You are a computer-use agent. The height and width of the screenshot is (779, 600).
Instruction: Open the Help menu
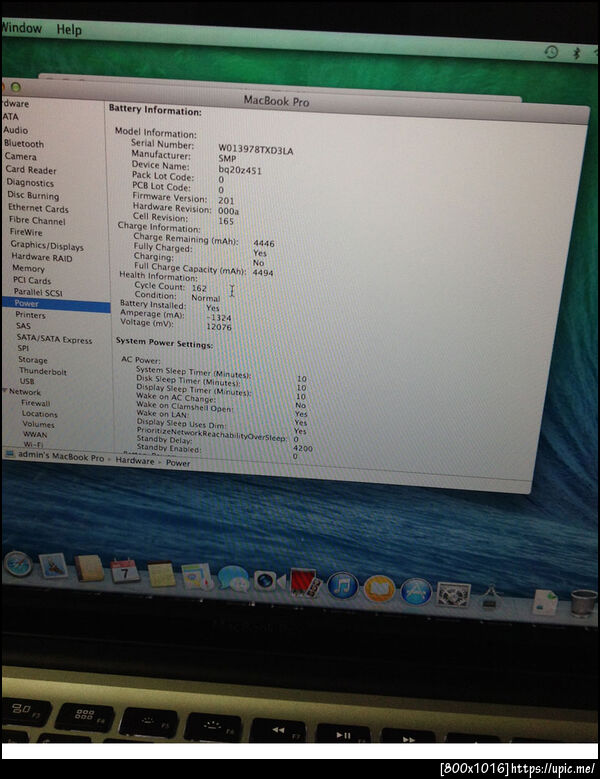[x=69, y=30]
